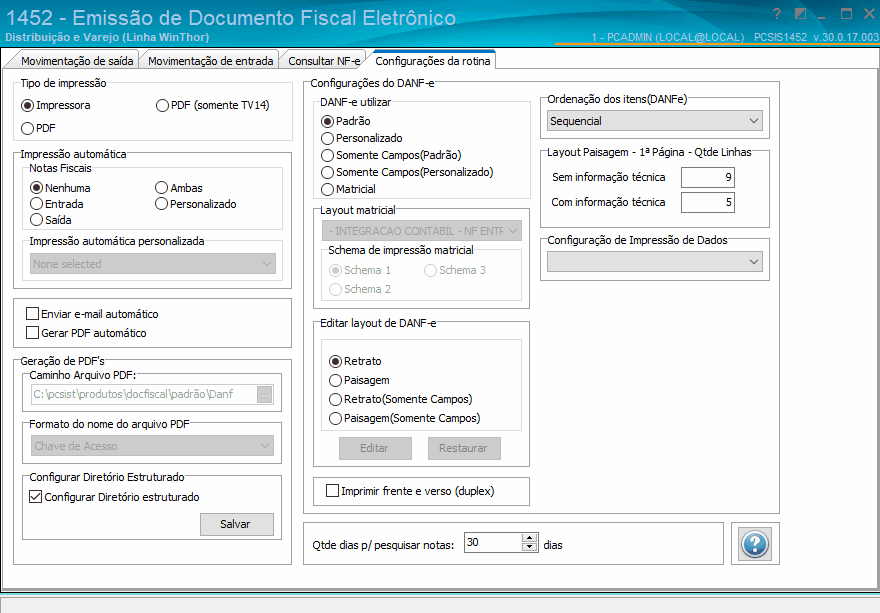
Task: Maximize the 1452 window
Action: tap(846, 13)
